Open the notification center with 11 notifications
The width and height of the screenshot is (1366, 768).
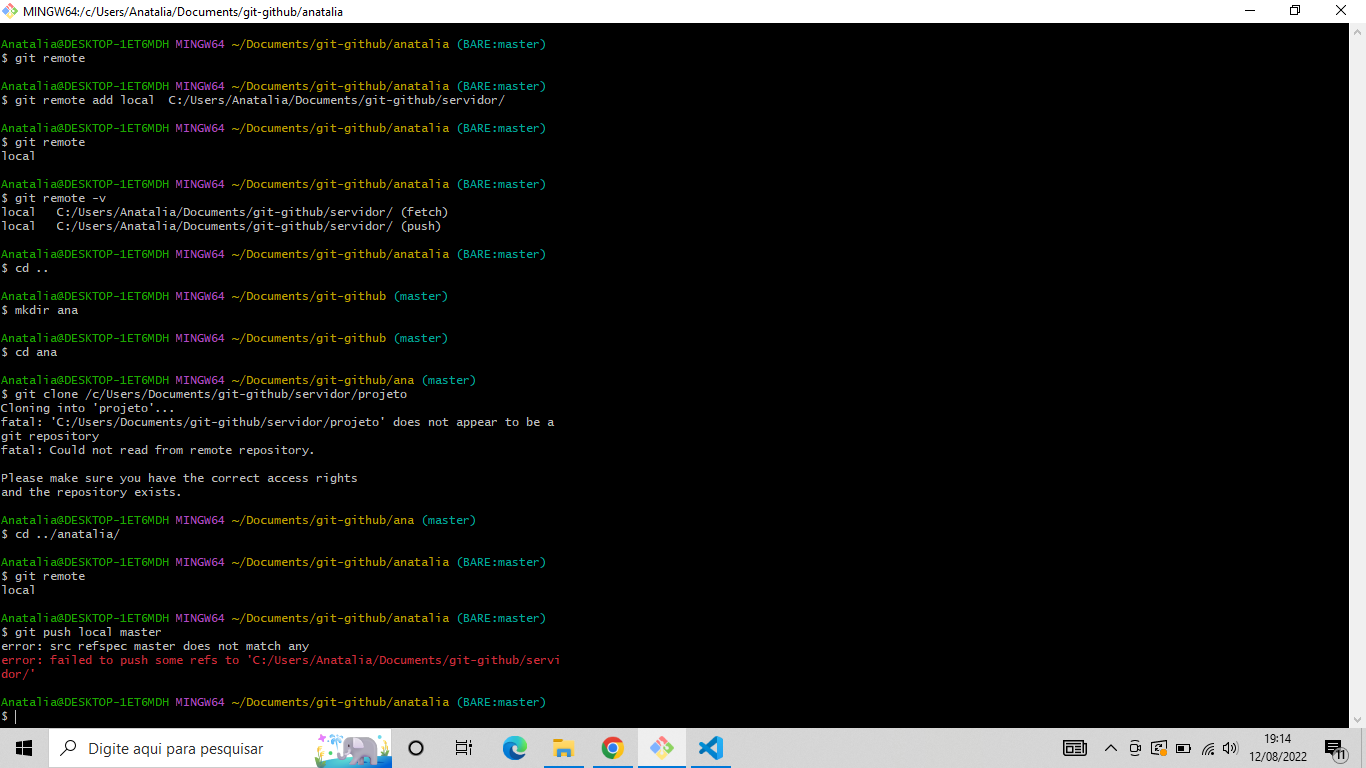click(1335, 749)
